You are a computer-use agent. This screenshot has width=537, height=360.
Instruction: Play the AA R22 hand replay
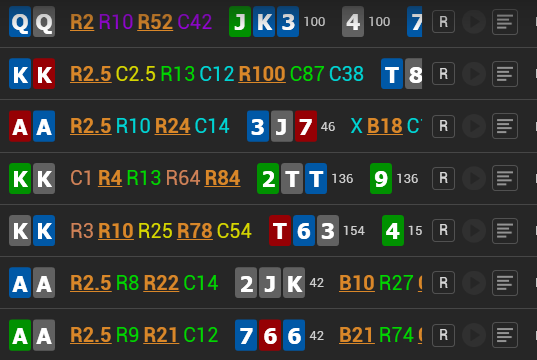474,283
